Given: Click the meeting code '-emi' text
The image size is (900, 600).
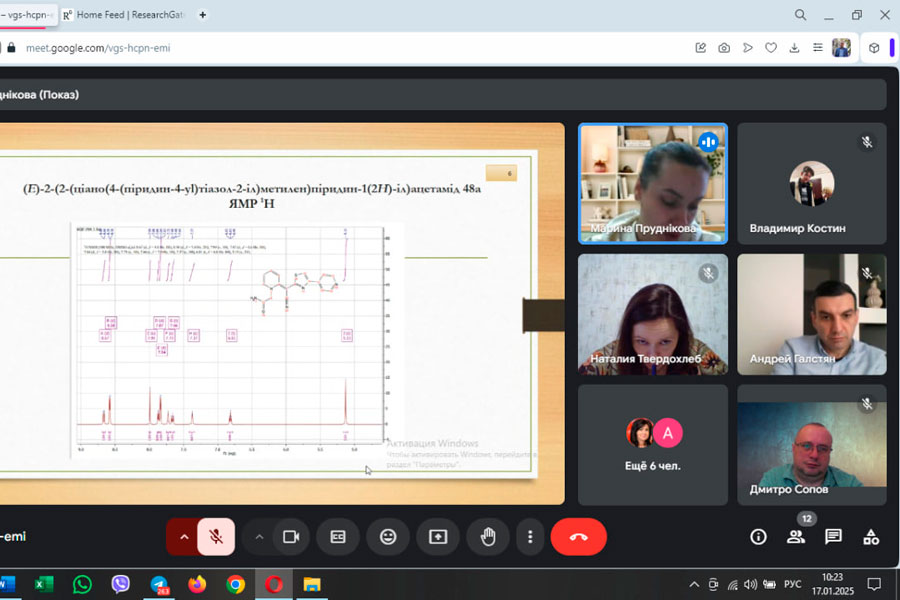Looking at the screenshot, I should click(x=13, y=536).
